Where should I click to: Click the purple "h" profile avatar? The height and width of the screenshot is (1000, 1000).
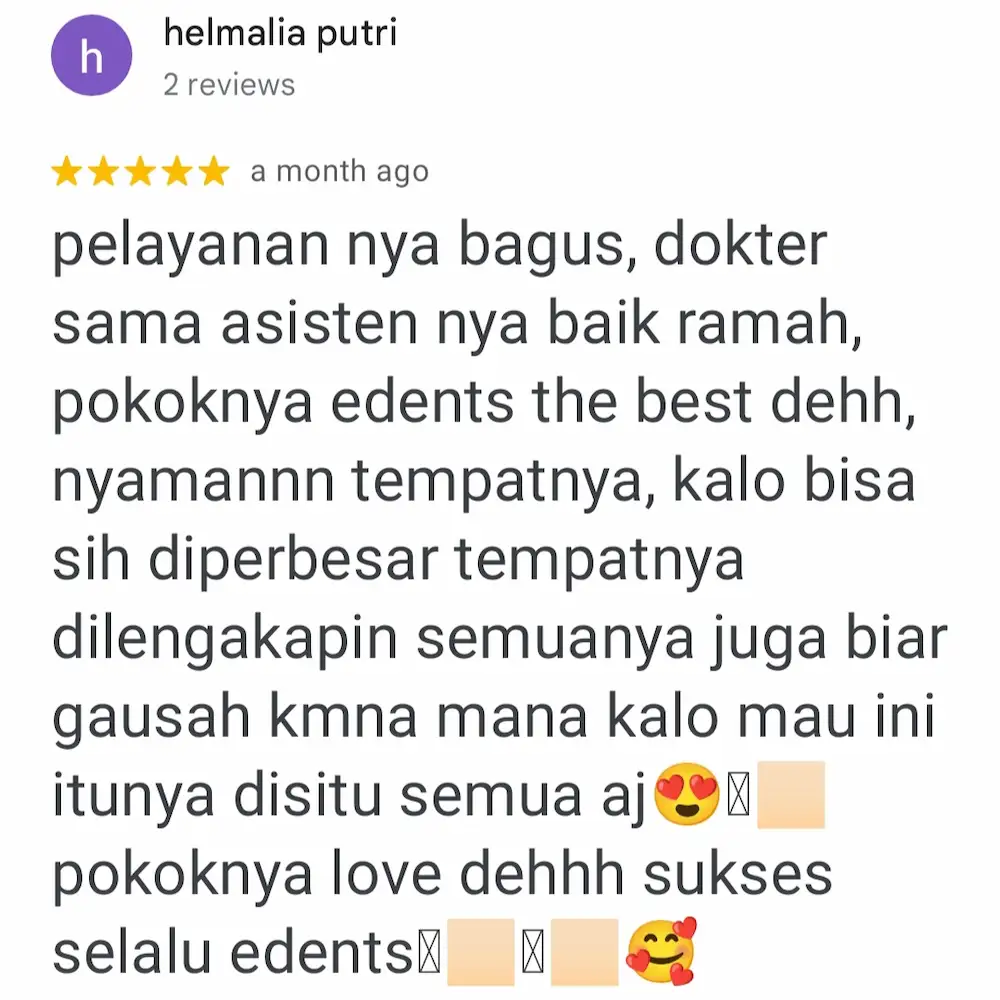(91, 55)
